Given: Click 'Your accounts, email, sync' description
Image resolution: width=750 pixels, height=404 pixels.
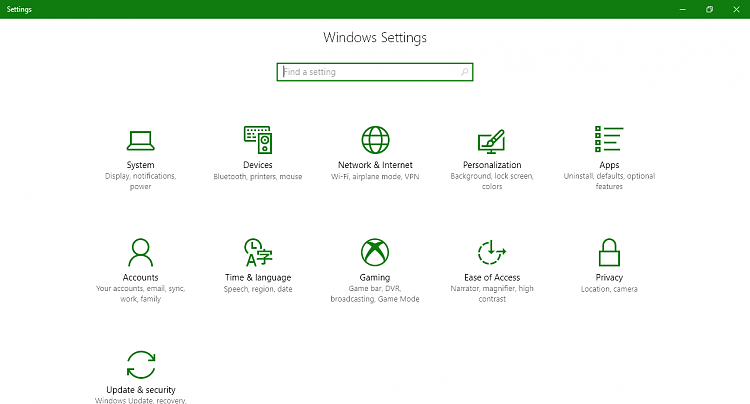Looking at the screenshot, I should pyautogui.click(x=141, y=294).
